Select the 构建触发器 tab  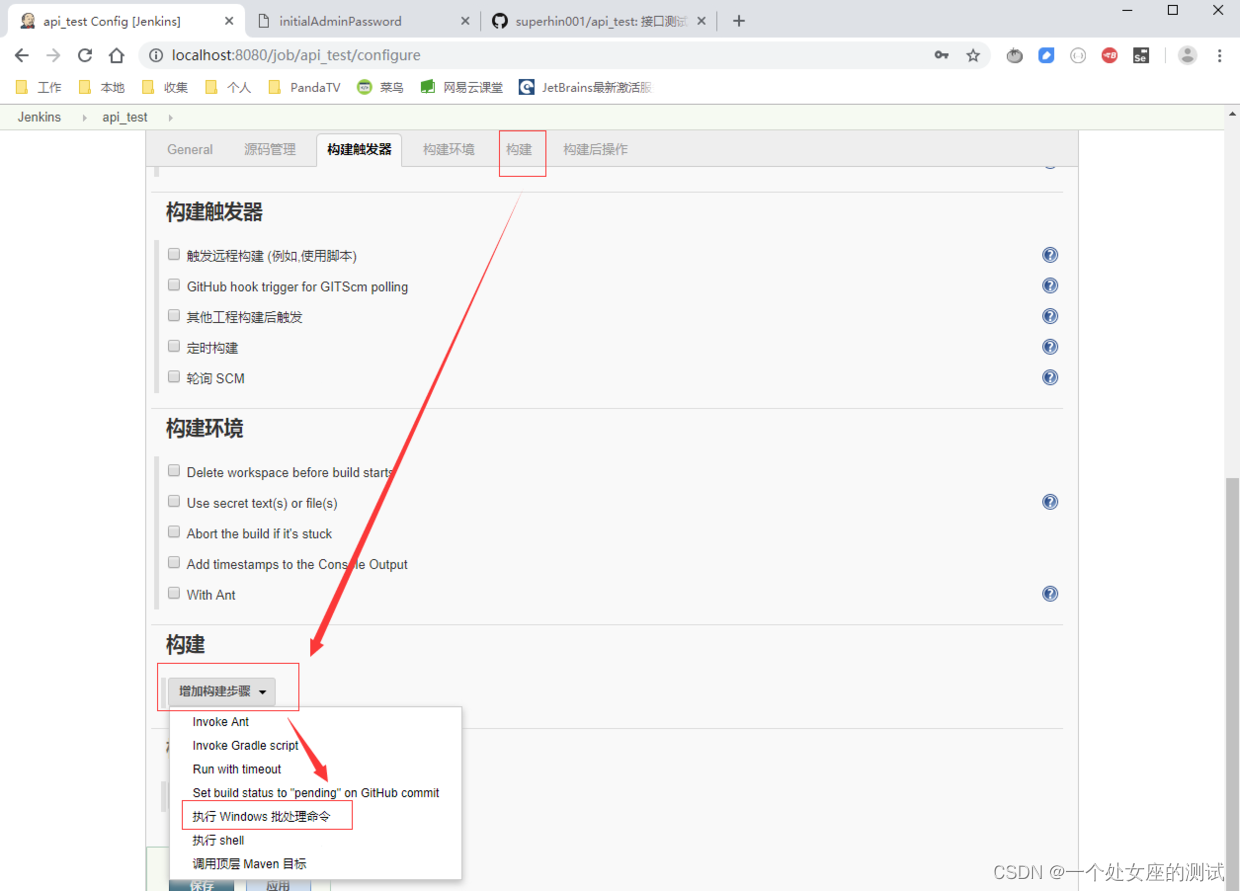point(359,150)
